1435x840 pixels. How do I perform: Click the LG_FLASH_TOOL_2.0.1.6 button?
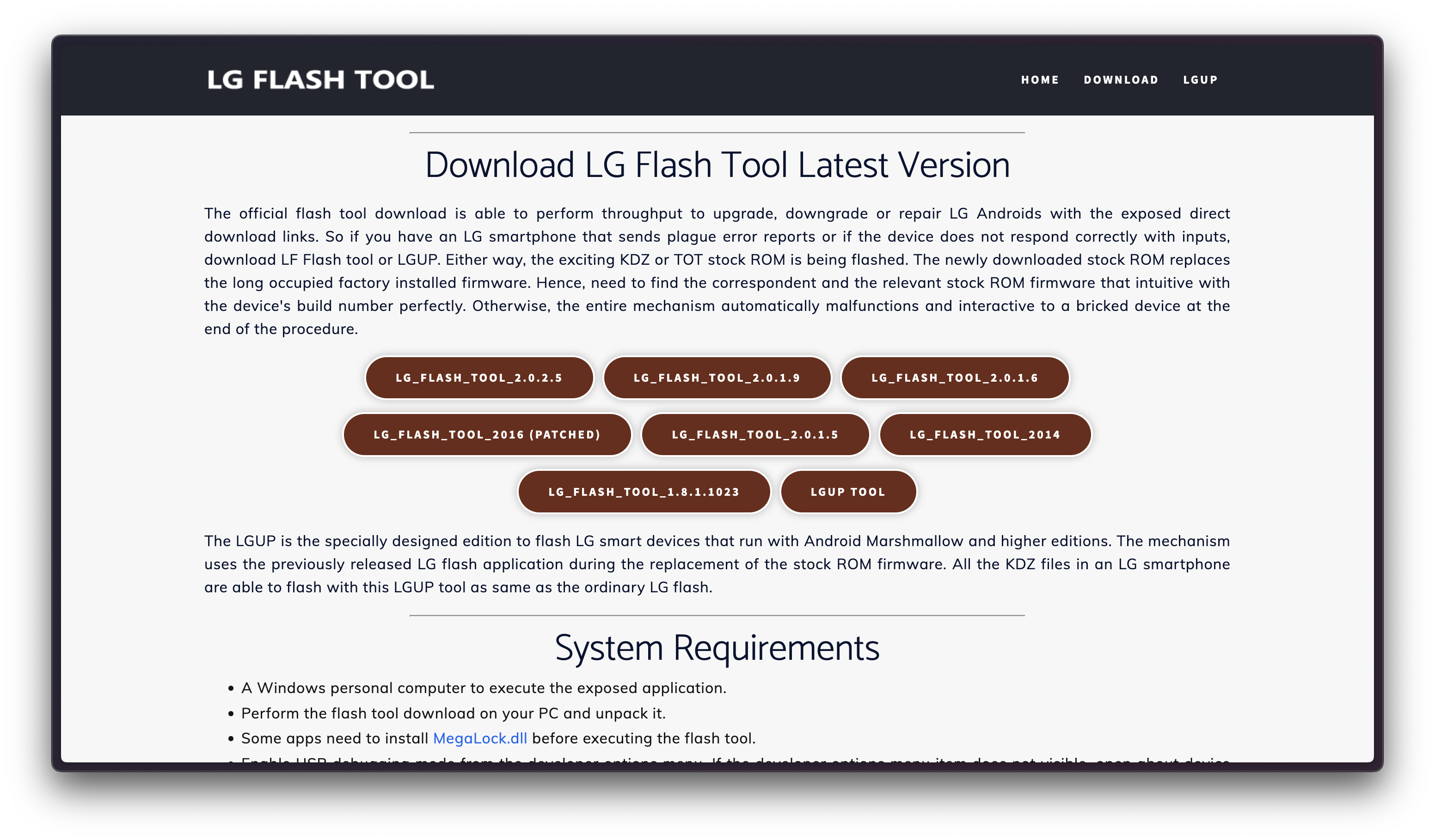(954, 378)
